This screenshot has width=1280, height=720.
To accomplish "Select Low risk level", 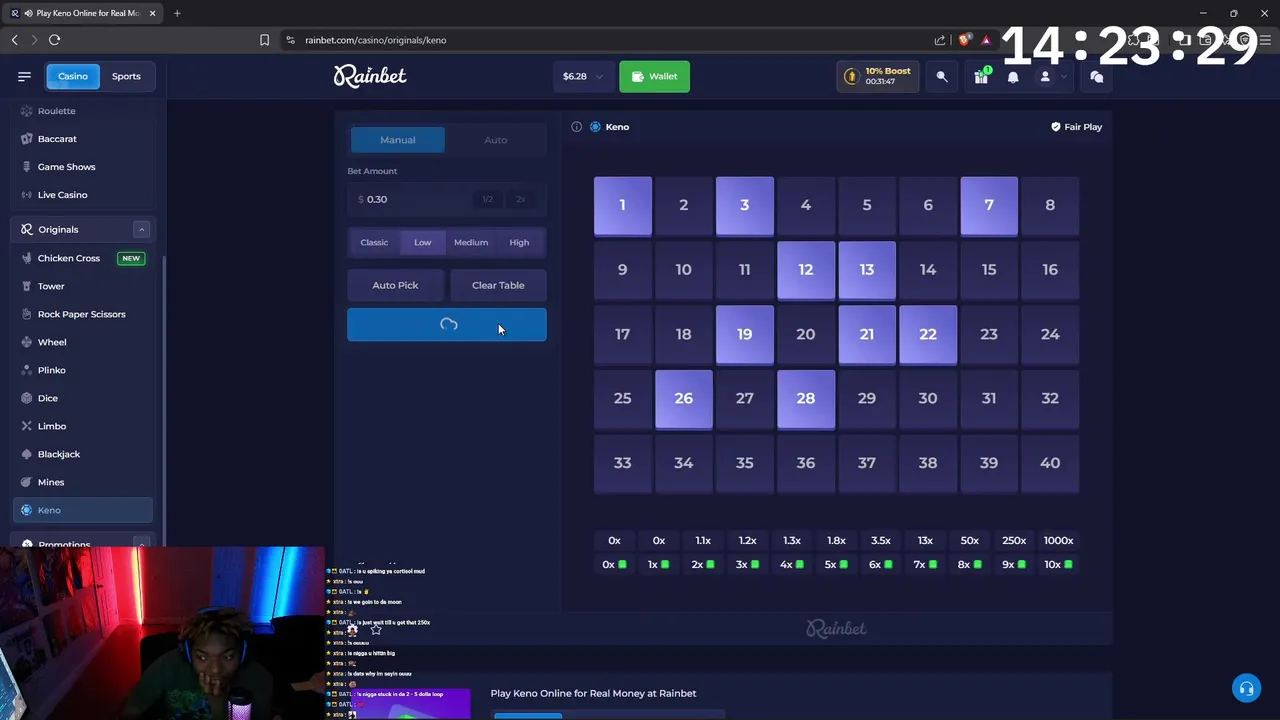I will tap(423, 242).
